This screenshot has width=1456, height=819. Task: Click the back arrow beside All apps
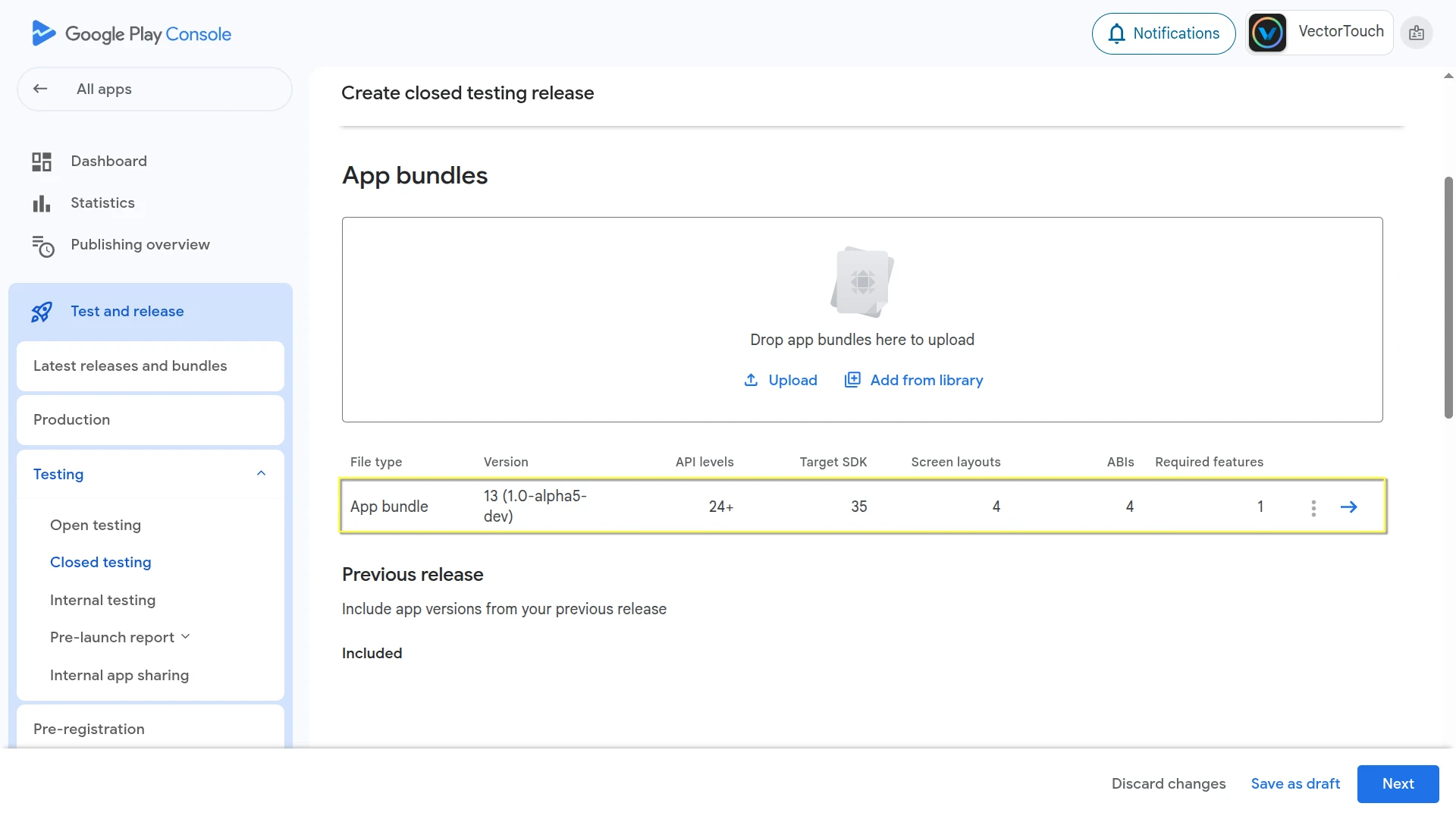[40, 89]
